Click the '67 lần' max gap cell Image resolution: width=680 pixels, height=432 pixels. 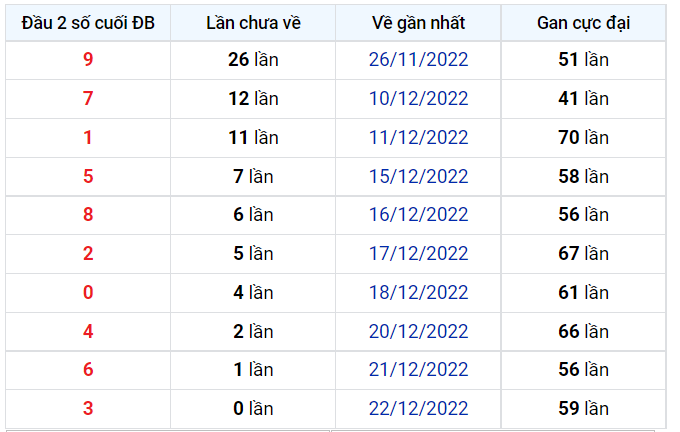point(583,254)
